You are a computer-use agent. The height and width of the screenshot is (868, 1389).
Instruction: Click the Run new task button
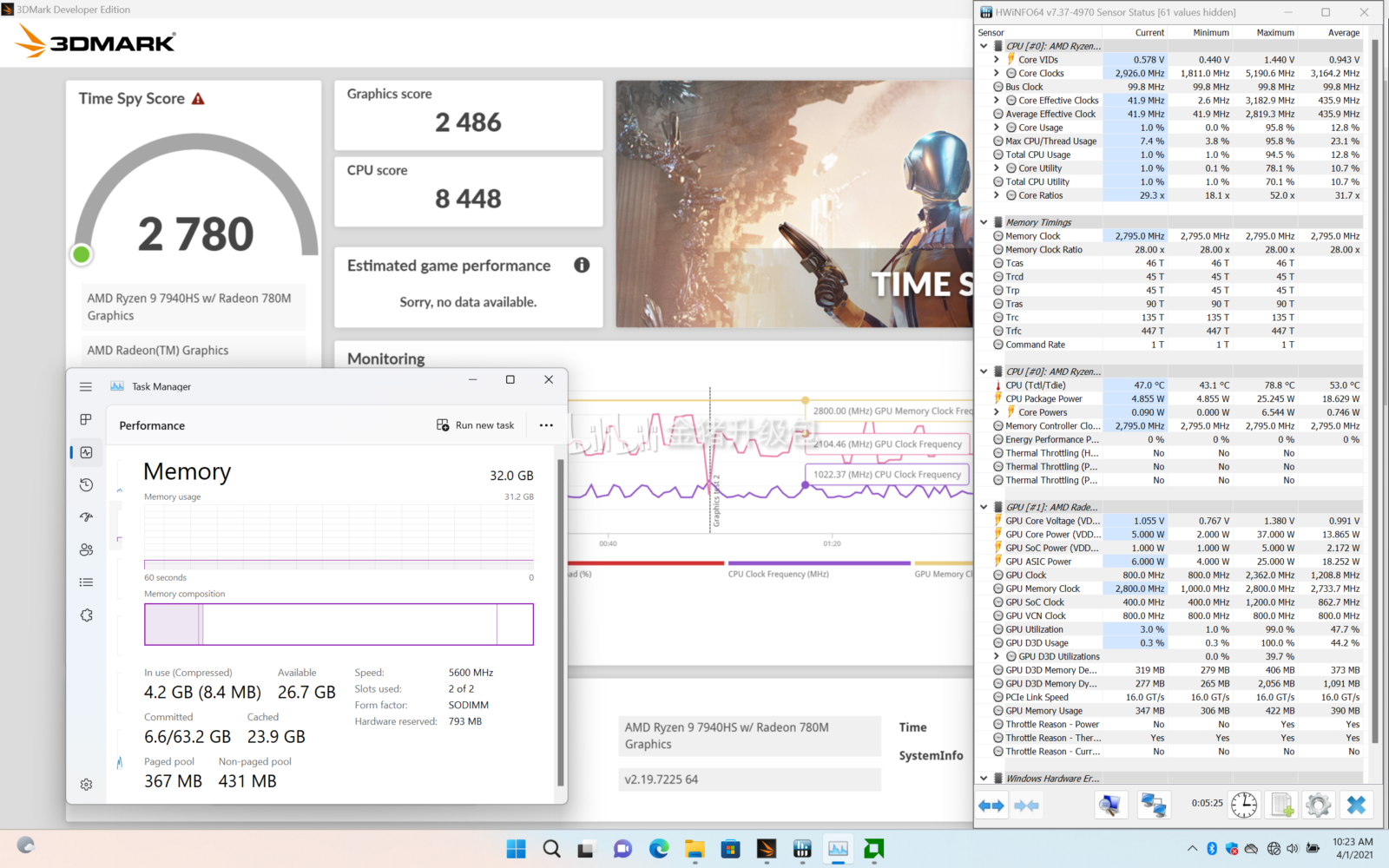pyautogui.click(x=475, y=424)
